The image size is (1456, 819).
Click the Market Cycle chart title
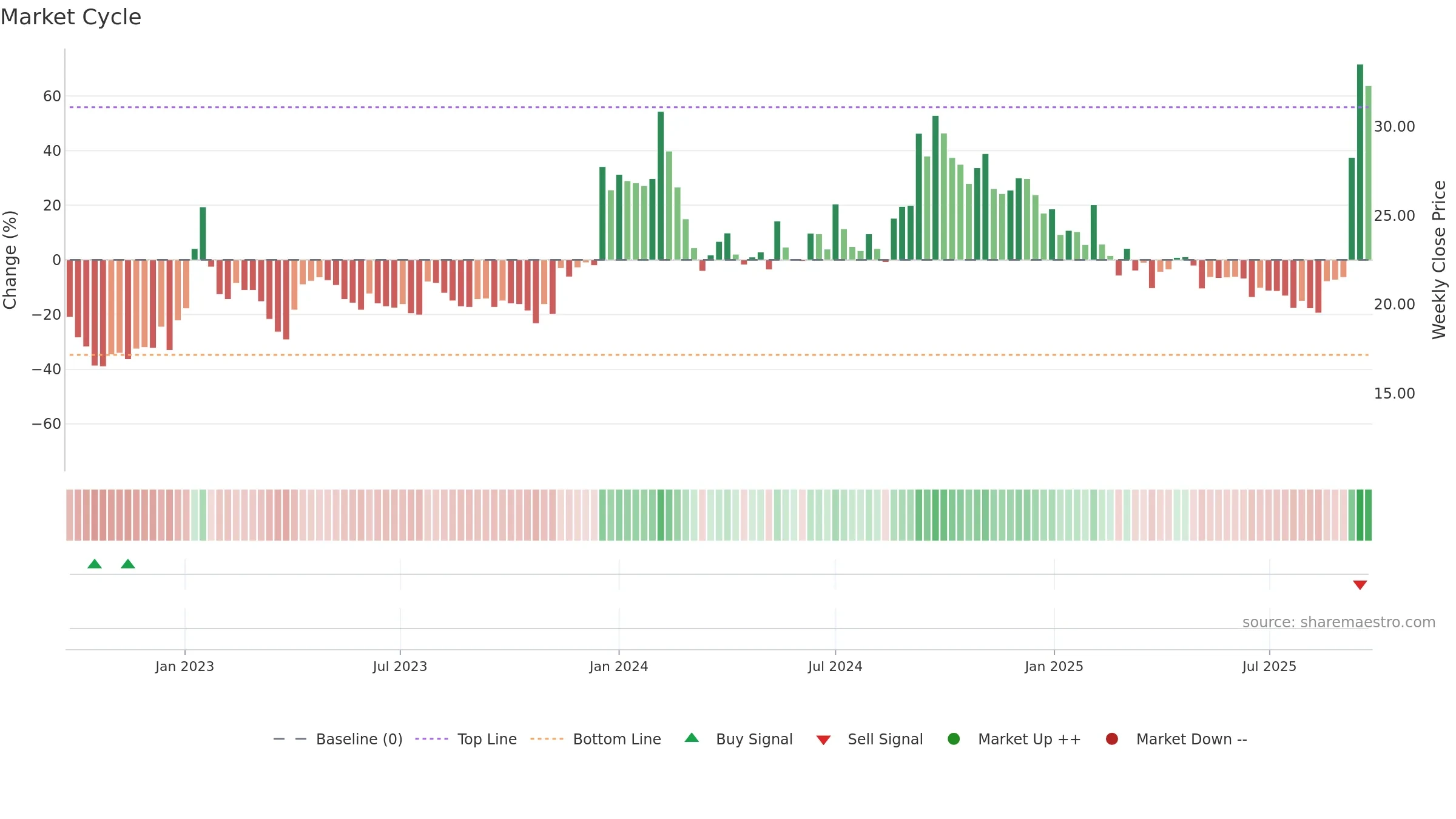point(71,17)
